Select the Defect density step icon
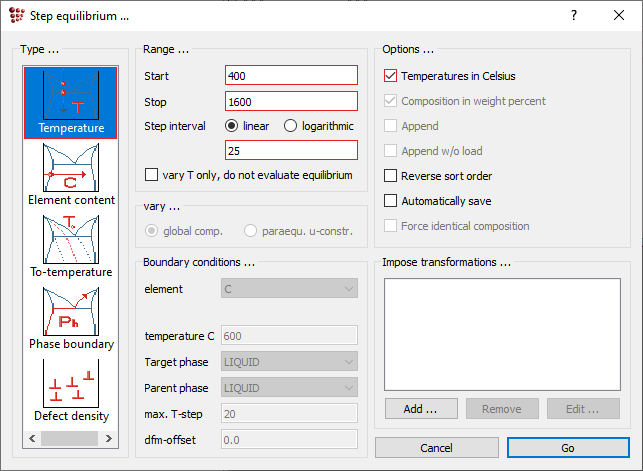This screenshot has height=471, width=643. (x=71, y=386)
